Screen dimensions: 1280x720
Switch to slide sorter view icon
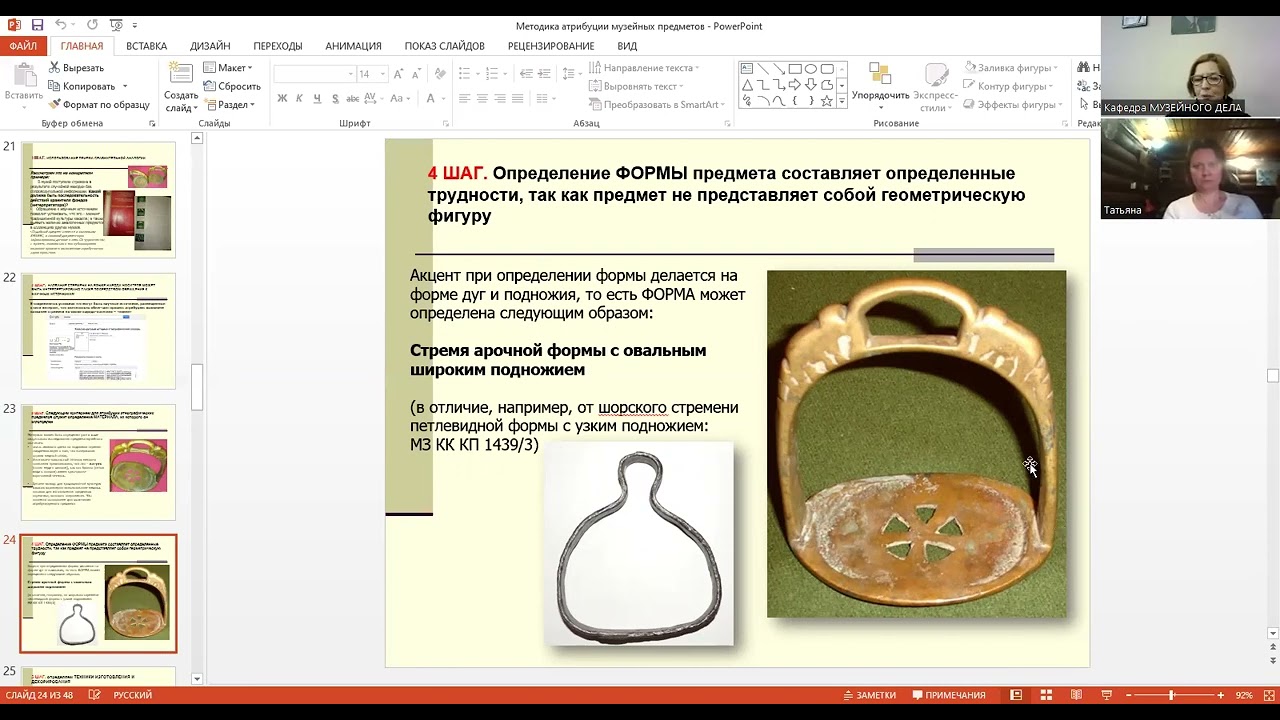pos(1046,695)
